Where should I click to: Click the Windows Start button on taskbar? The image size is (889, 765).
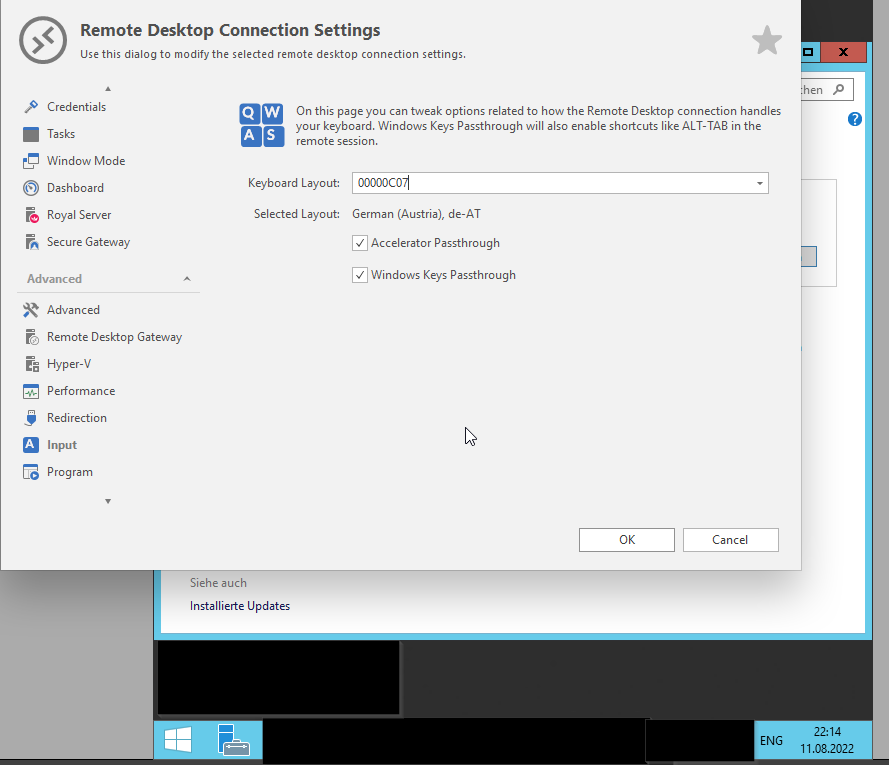point(178,740)
